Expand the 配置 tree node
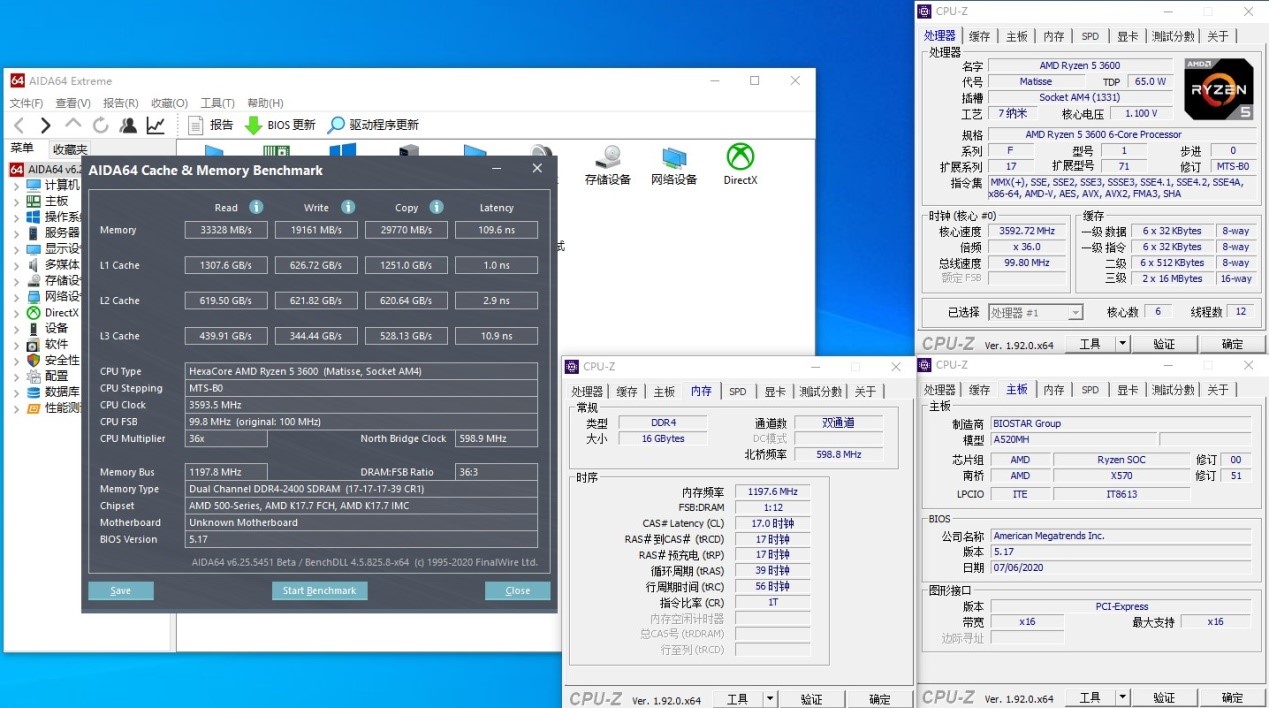 click(x=16, y=376)
